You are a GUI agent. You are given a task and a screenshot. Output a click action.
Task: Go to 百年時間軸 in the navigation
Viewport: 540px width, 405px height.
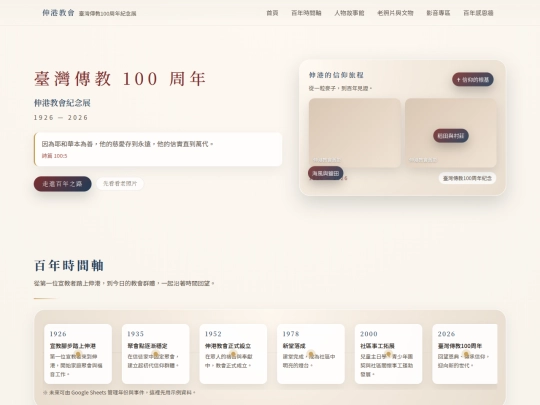306,13
